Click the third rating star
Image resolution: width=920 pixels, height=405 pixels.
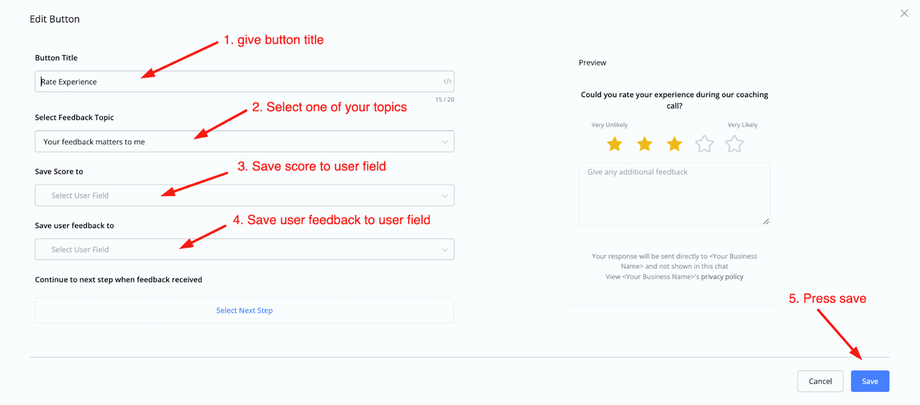coord(674,144)
